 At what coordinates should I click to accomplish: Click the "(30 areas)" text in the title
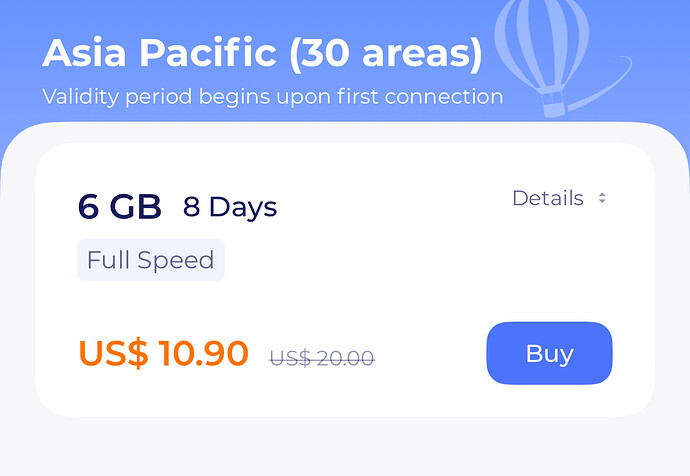click(x=385, y=53)
